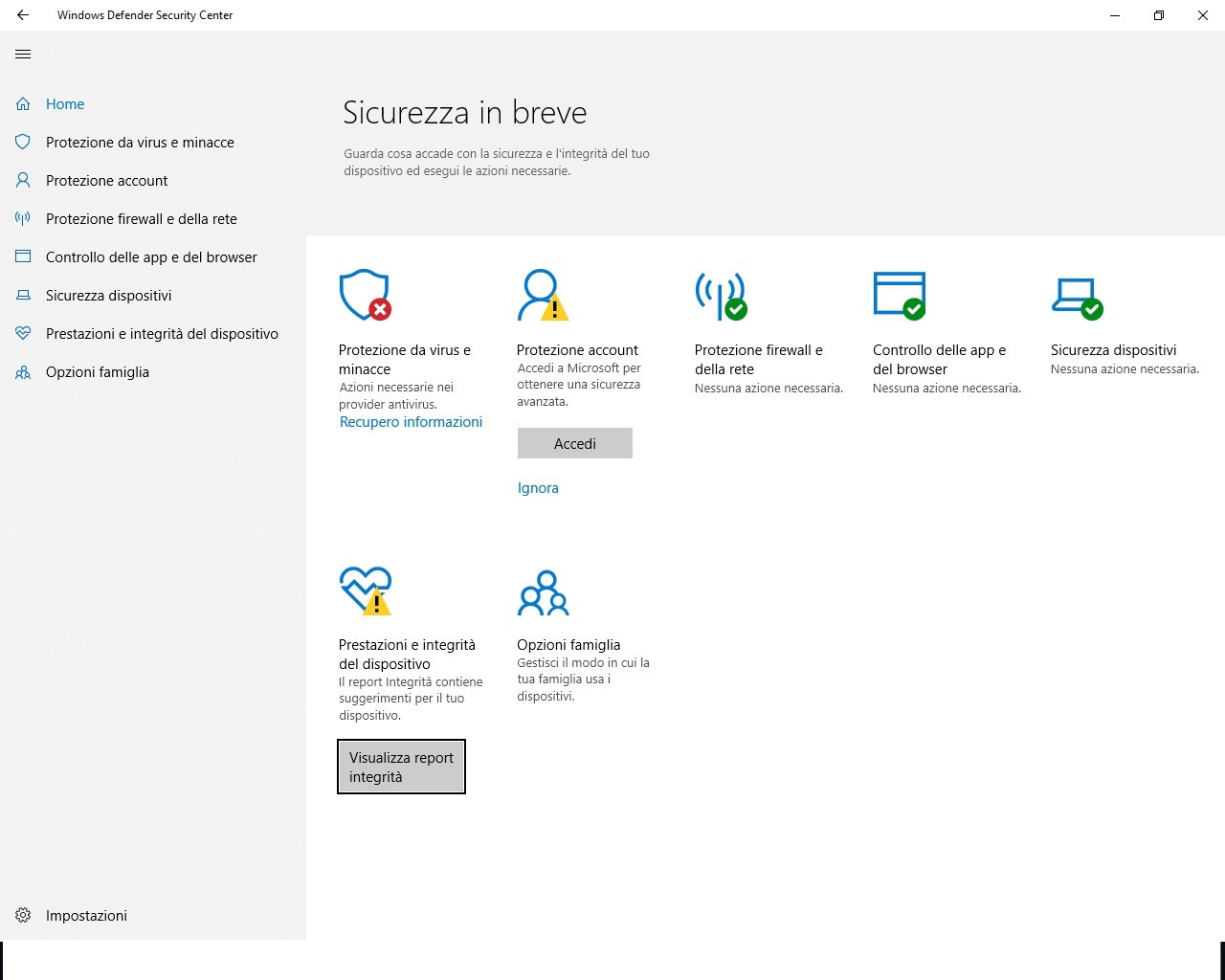Open the app and browser control tile icon
This screenshot has width=1225, height=980.
pyautogui.click(x=900, y=295)
